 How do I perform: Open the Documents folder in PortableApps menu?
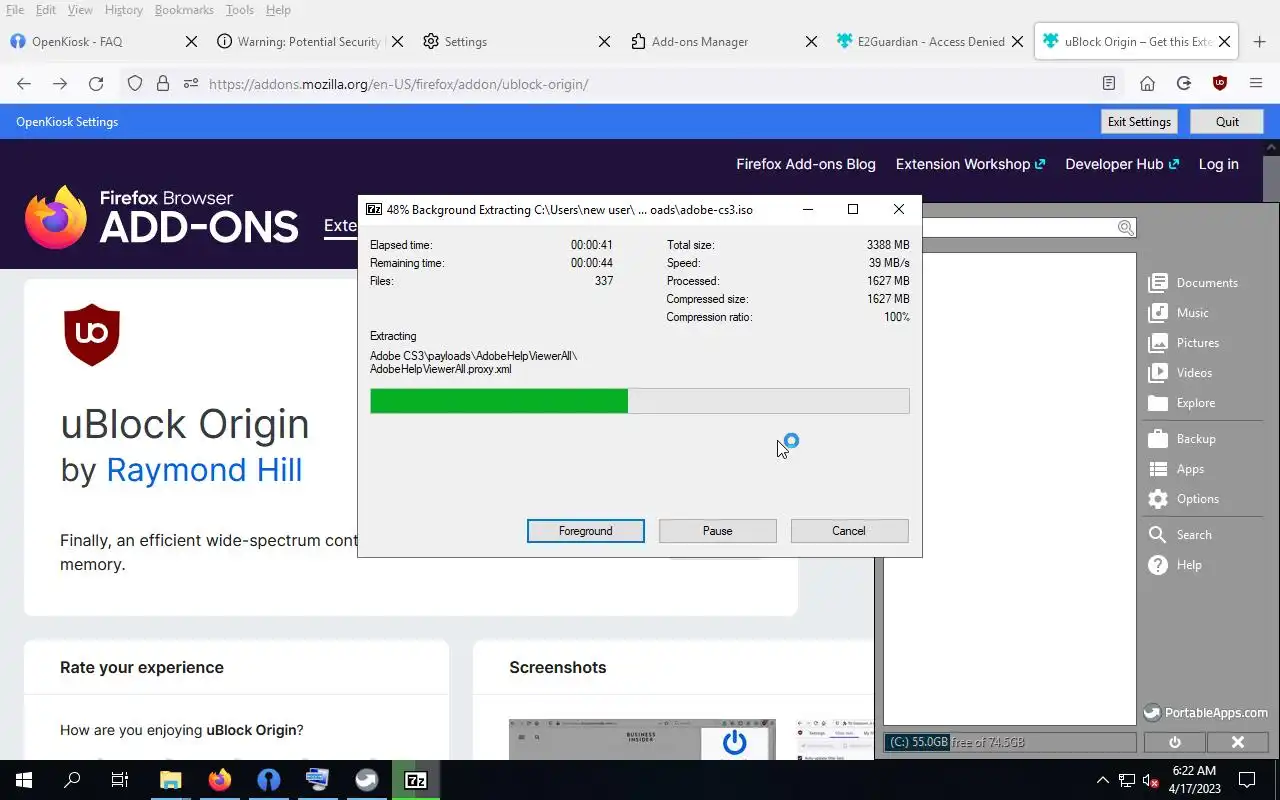1194,283
